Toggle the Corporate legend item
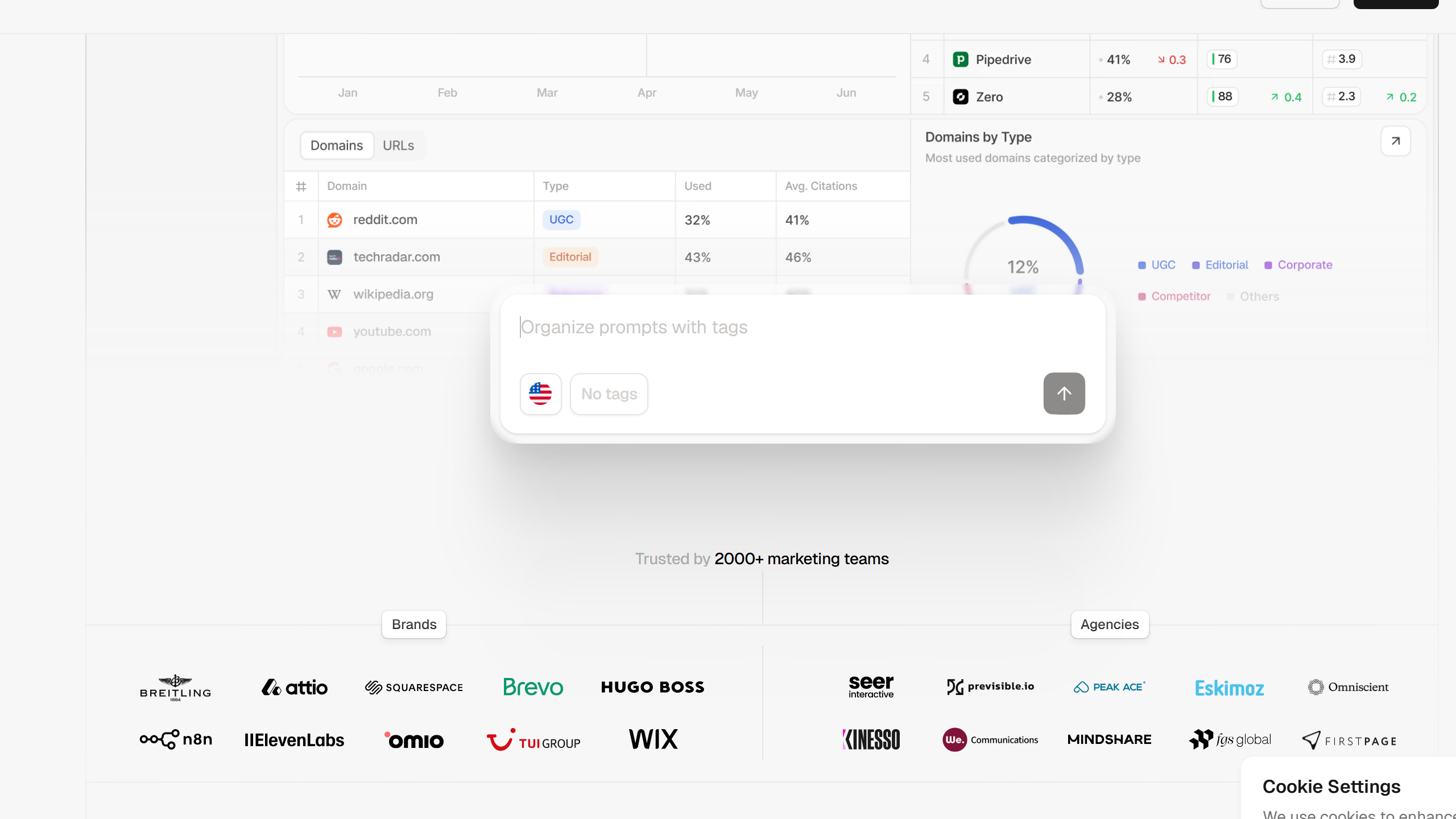 1298,265
